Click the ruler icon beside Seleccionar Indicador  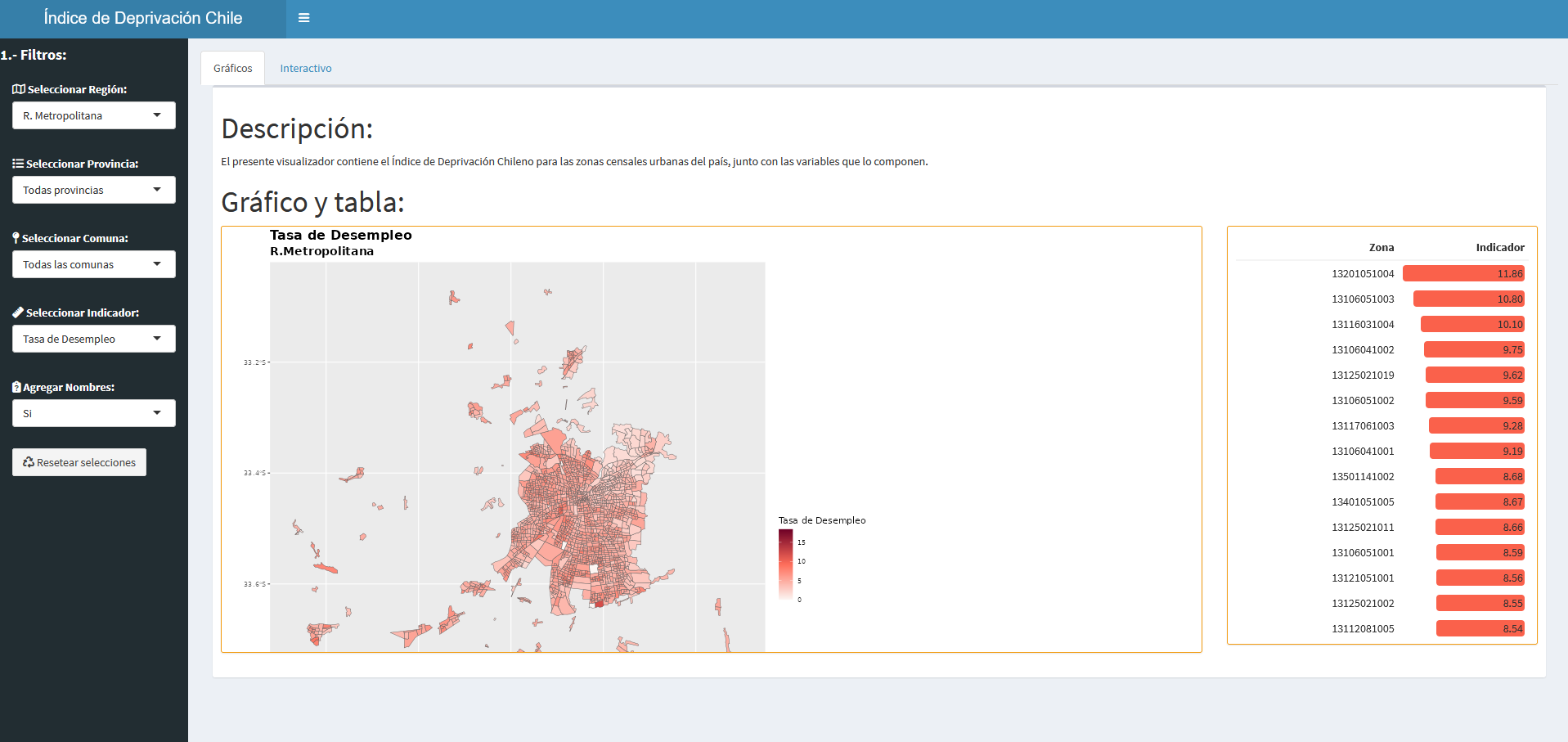(18, 313)
